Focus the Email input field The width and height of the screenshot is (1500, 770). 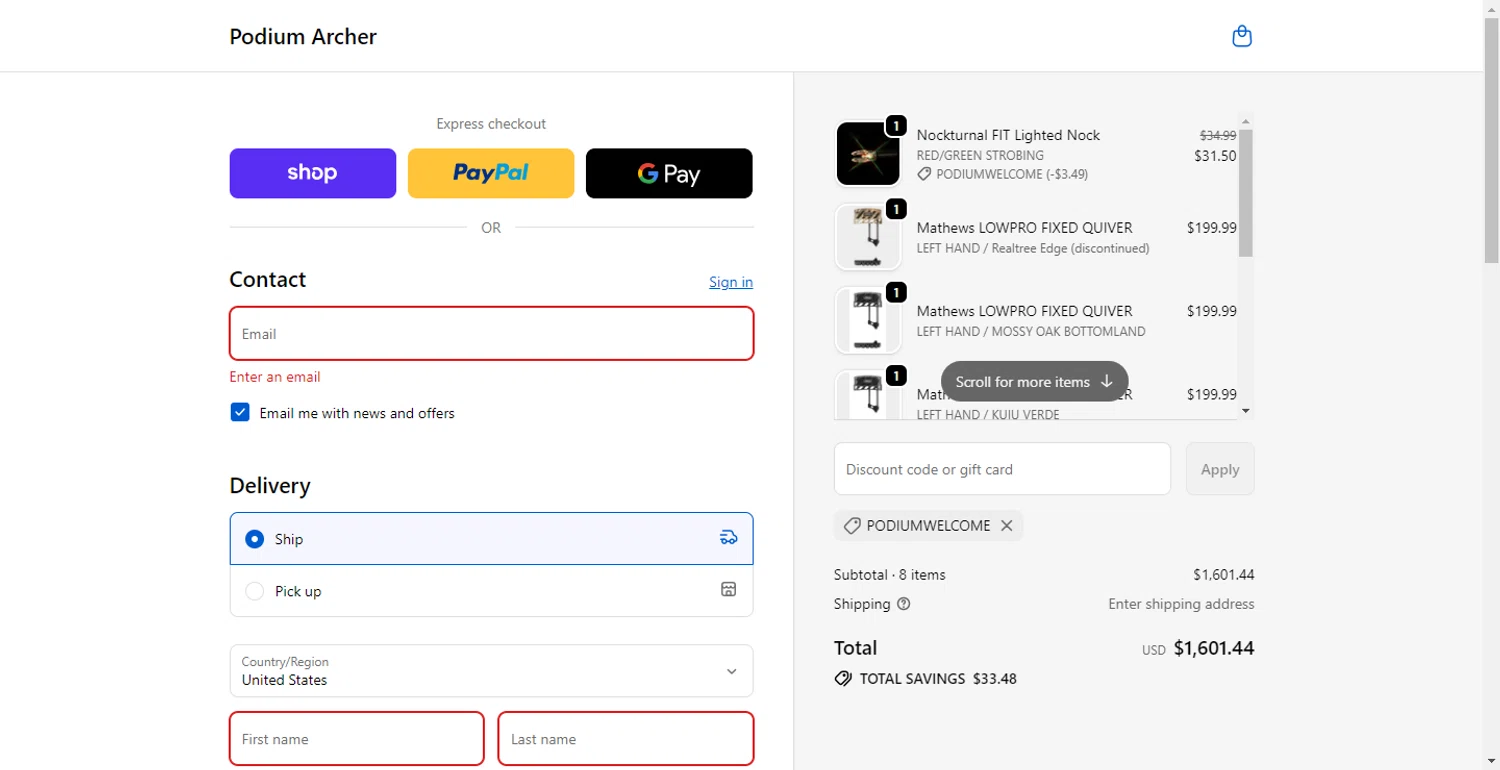point(491,334)
